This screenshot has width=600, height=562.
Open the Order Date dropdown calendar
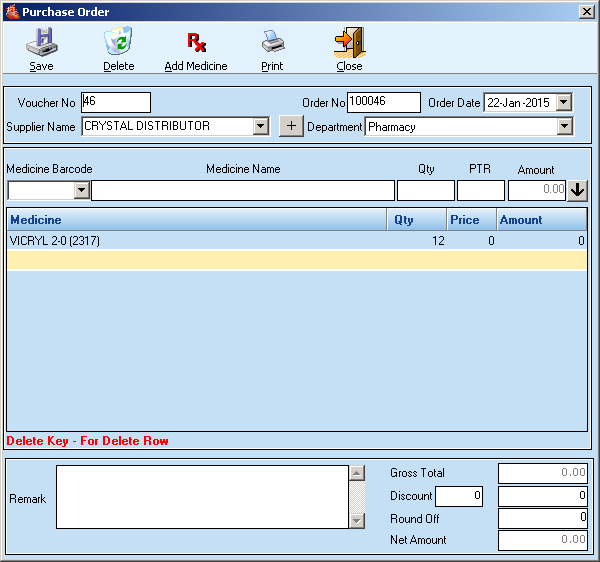pos(563,102)
